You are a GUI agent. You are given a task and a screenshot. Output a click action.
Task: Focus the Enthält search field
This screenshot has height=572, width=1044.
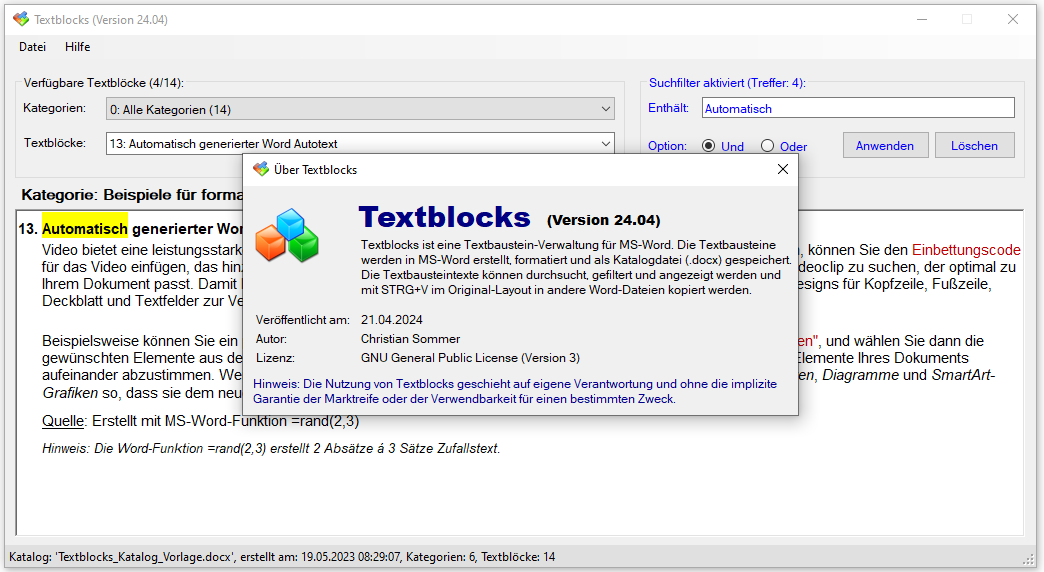(x=858, y=108)
